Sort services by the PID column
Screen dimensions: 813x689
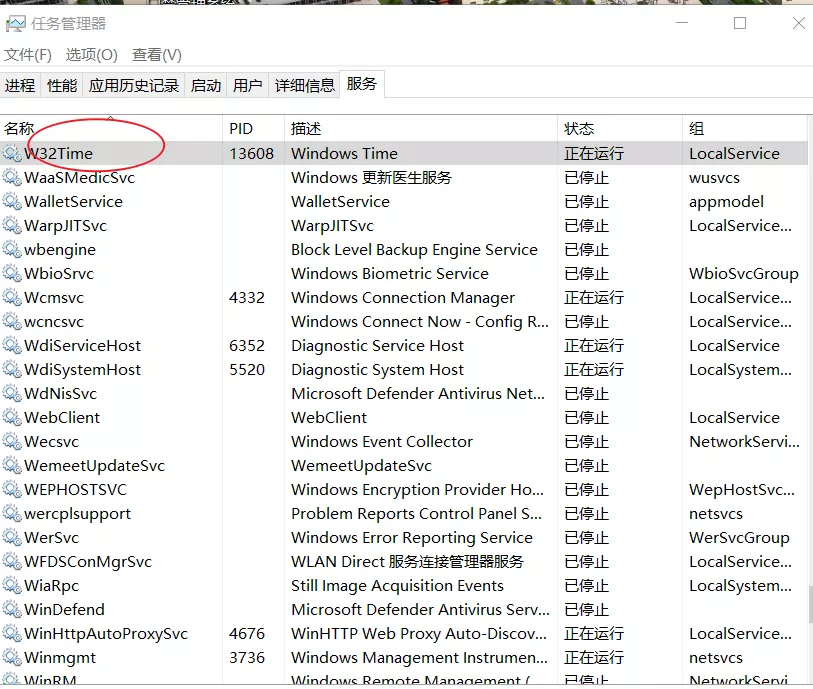[x=240, y=128]
